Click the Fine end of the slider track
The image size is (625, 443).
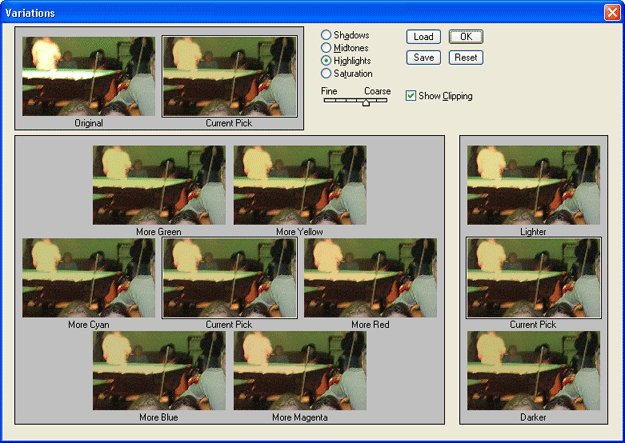pyautogui.click(x=327, y=100)
